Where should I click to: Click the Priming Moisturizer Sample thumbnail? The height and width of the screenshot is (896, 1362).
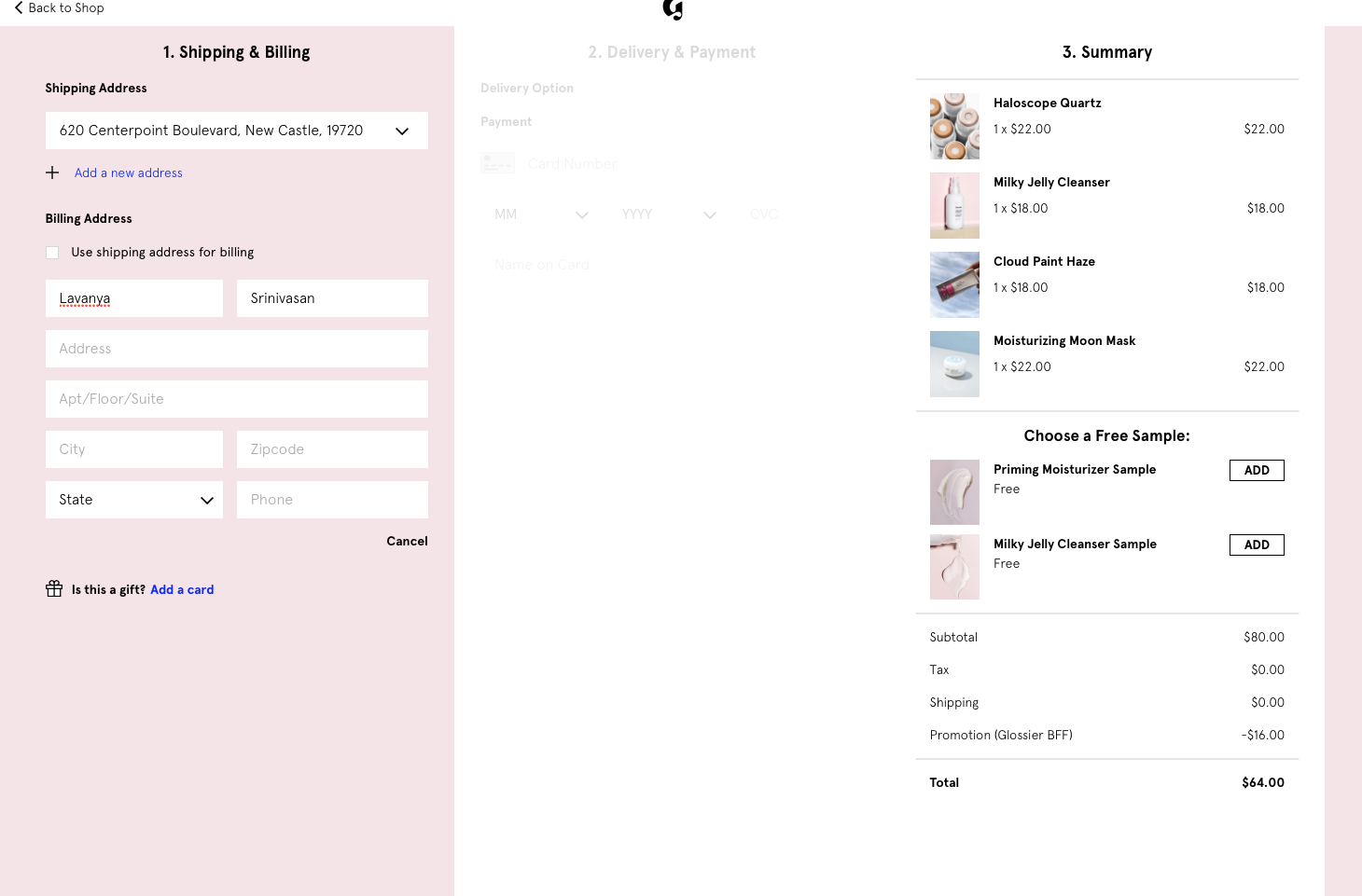(954, 492)
